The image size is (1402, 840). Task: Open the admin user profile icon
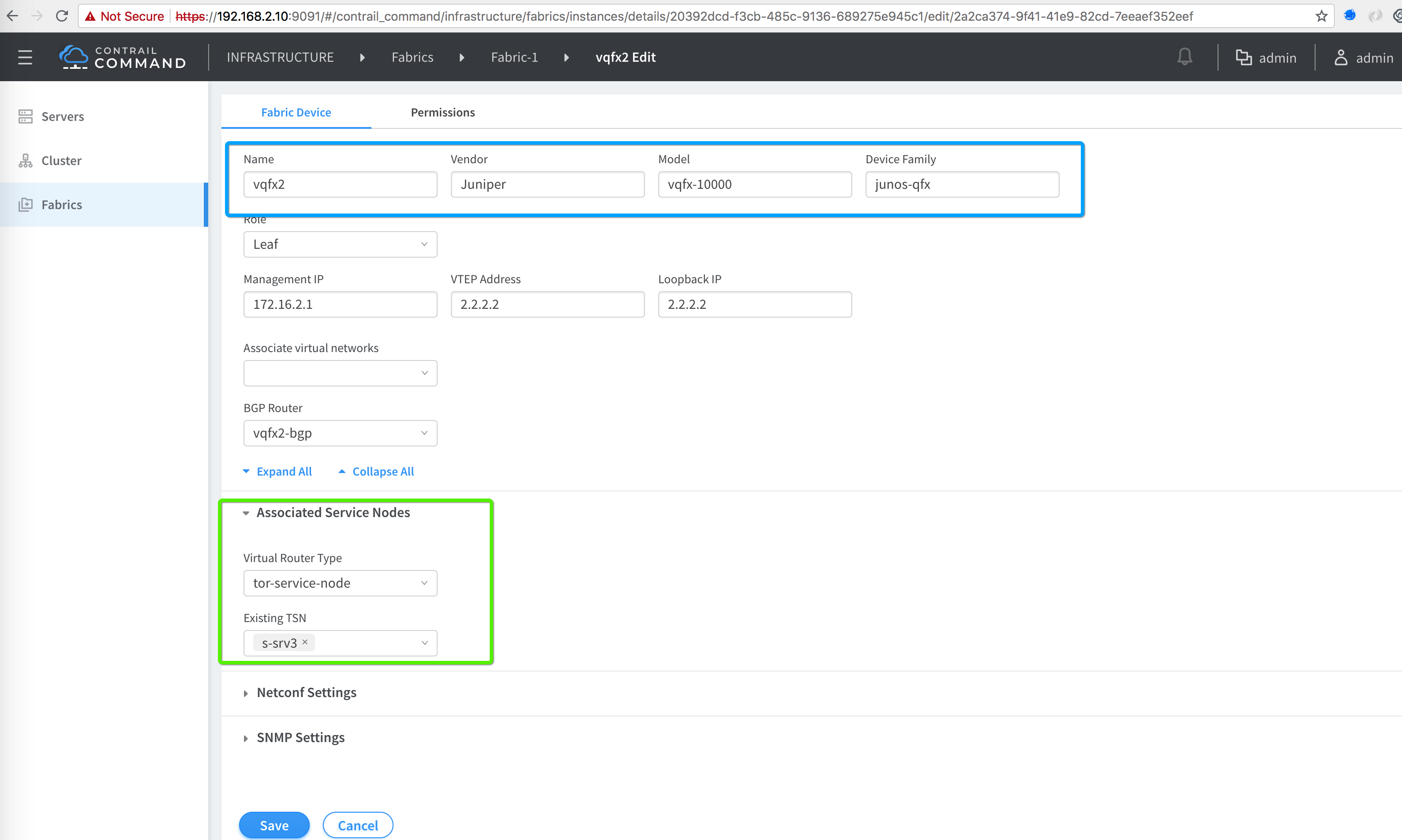coord(1340,57)
